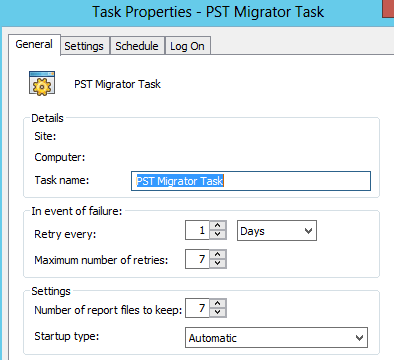
Task: Open the Log On tab
Action: tap(187, 46)
